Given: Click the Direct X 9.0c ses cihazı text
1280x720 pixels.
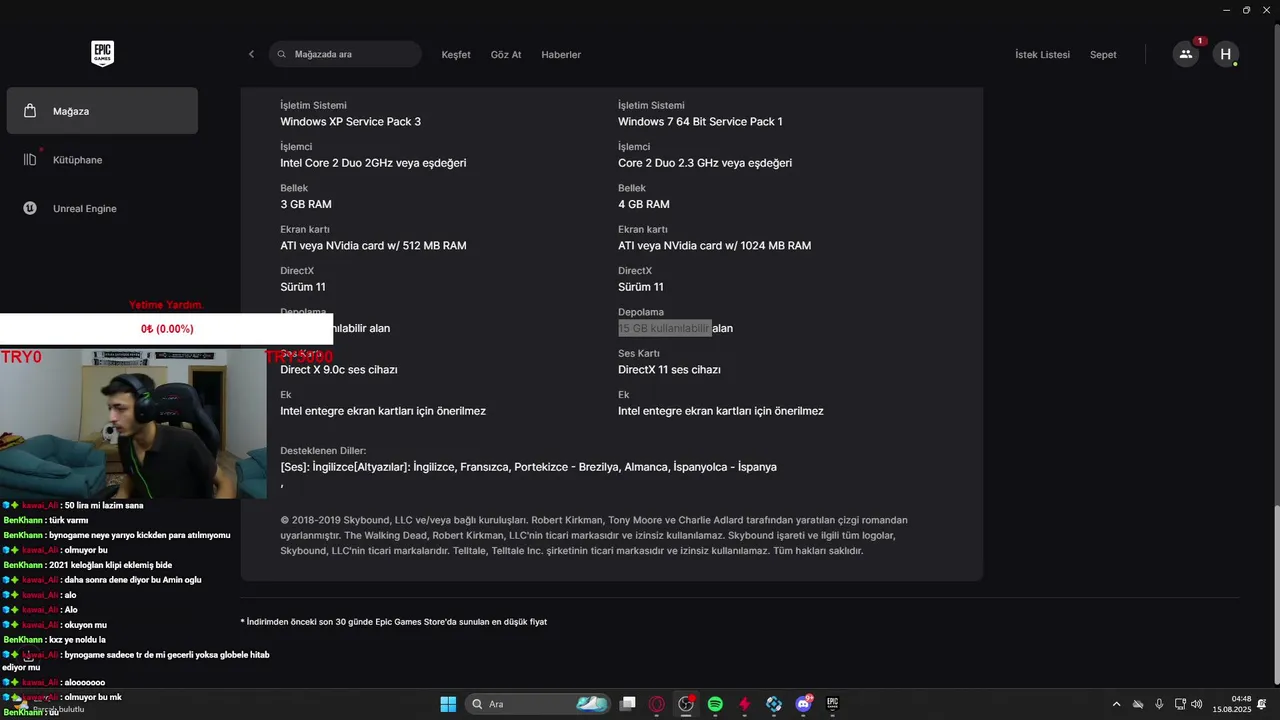Looking at the screenshot, I should pos(339,370).
